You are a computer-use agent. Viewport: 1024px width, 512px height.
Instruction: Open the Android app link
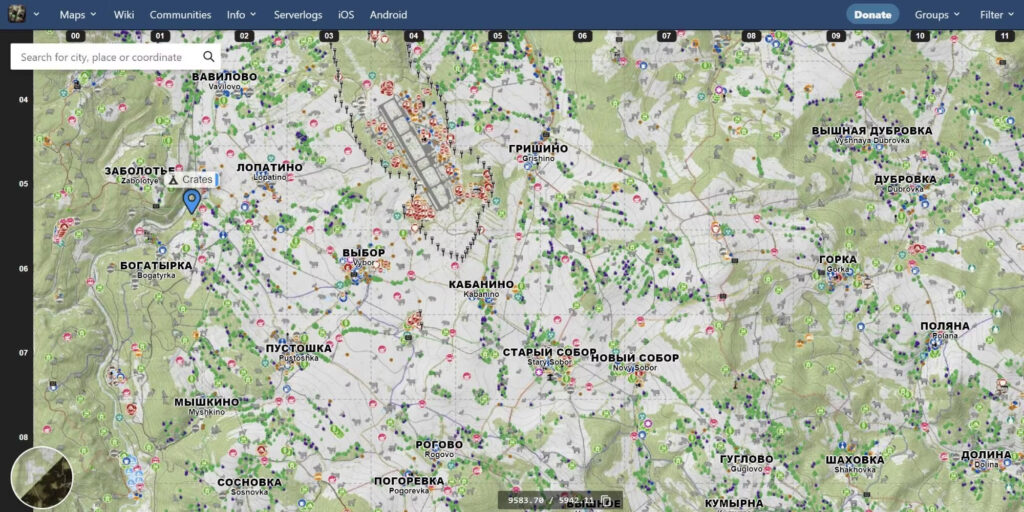click(388, 15)
